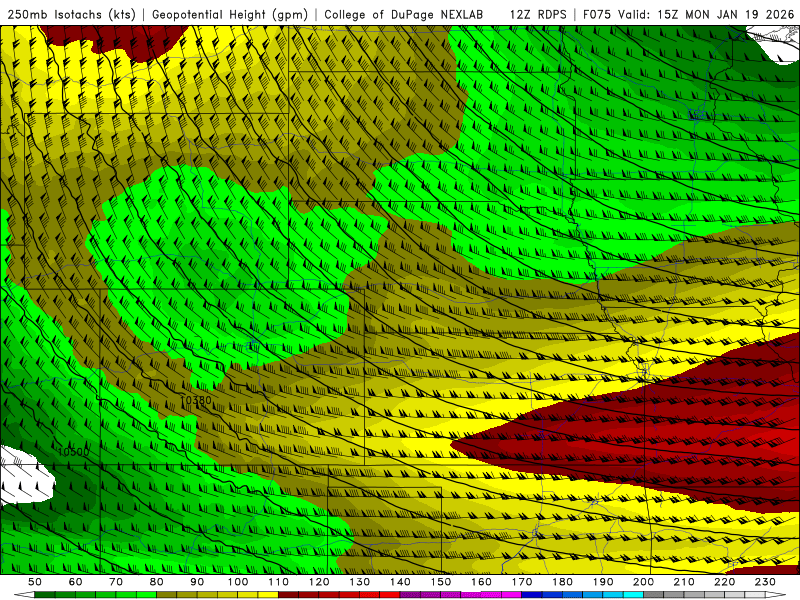Click the 50 value on the color scale

click(x=35, y=582)
